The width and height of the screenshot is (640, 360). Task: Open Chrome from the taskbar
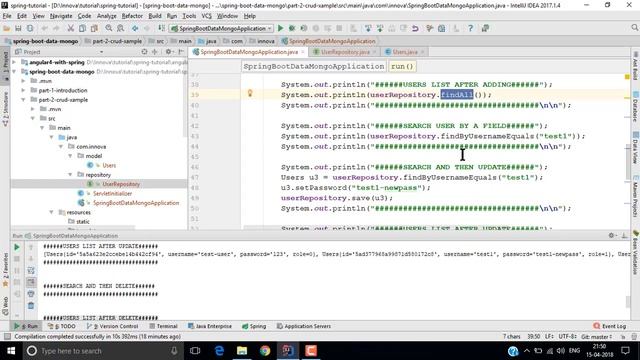point(265,351)
